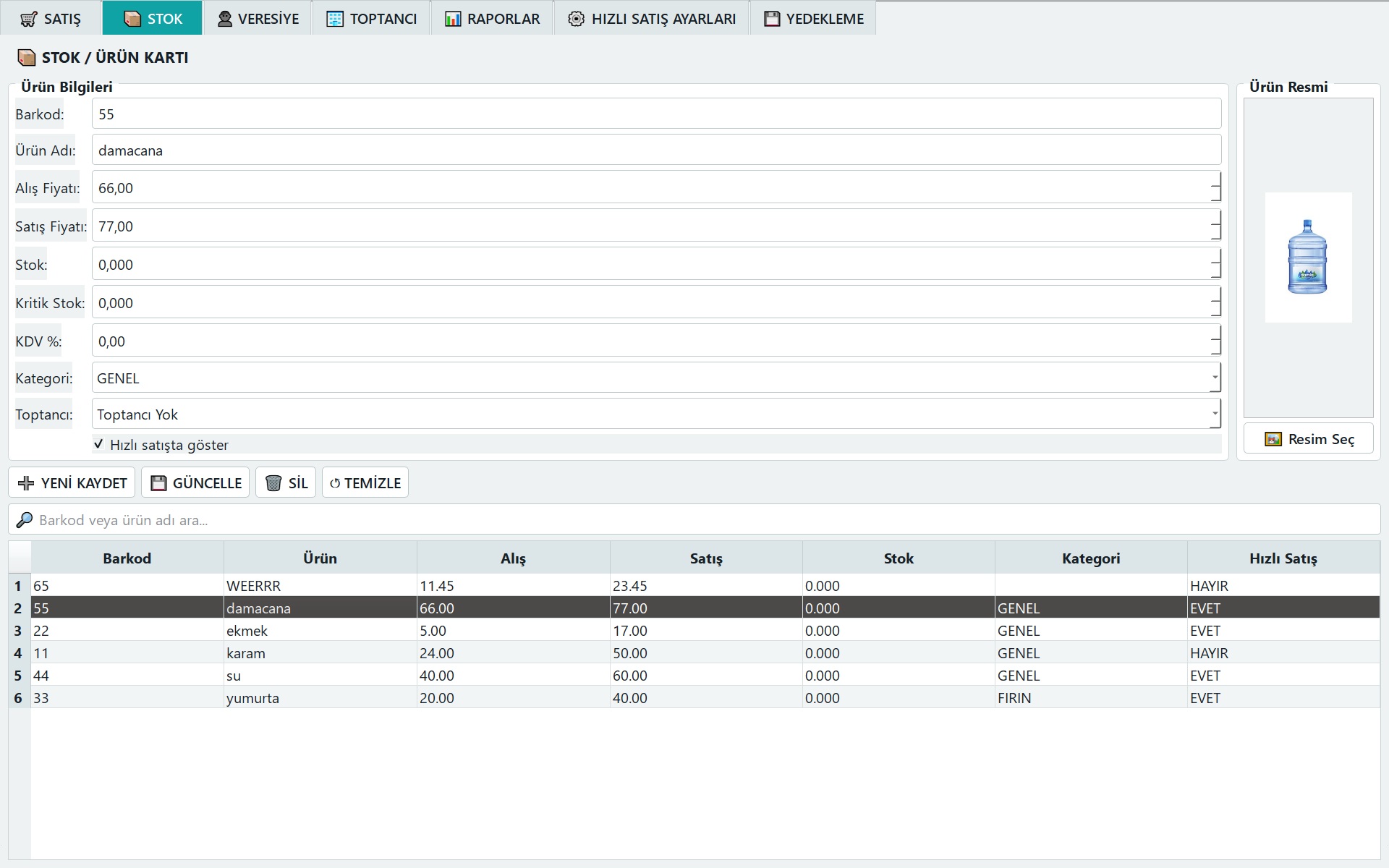Click the GÜNCELLE save button

click(x=195, y=482)
